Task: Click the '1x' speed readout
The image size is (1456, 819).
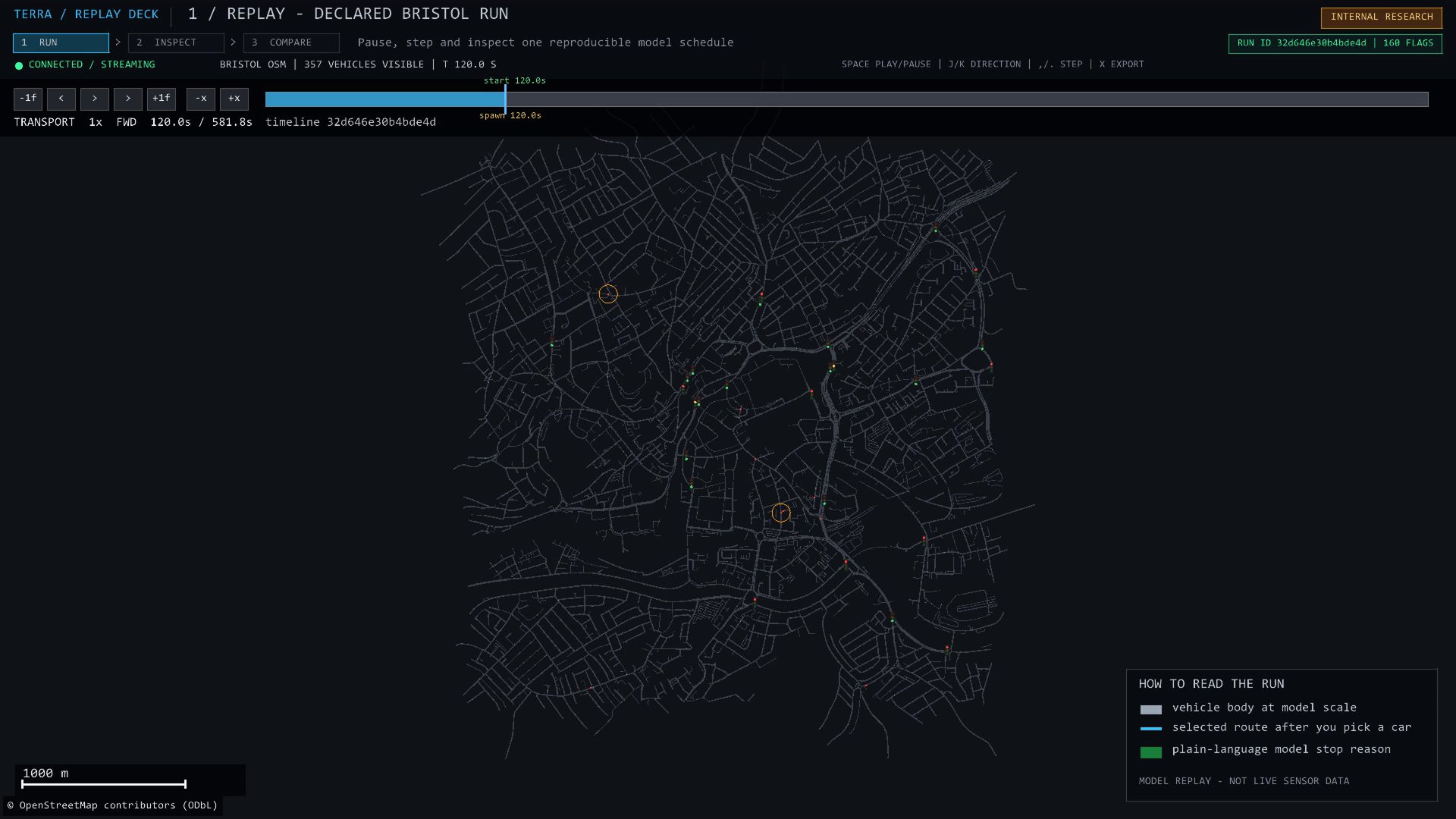Action: [x=96, y=122]
